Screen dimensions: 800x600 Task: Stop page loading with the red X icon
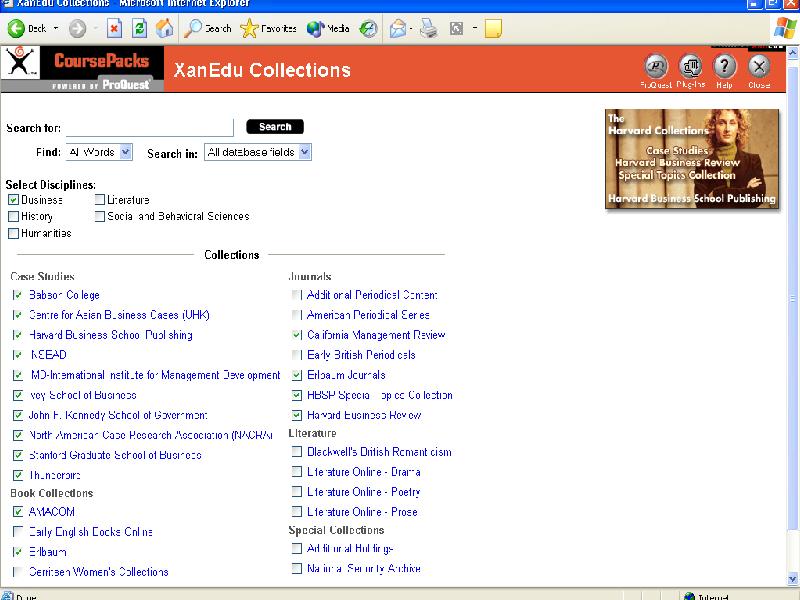tap(114, 29)
